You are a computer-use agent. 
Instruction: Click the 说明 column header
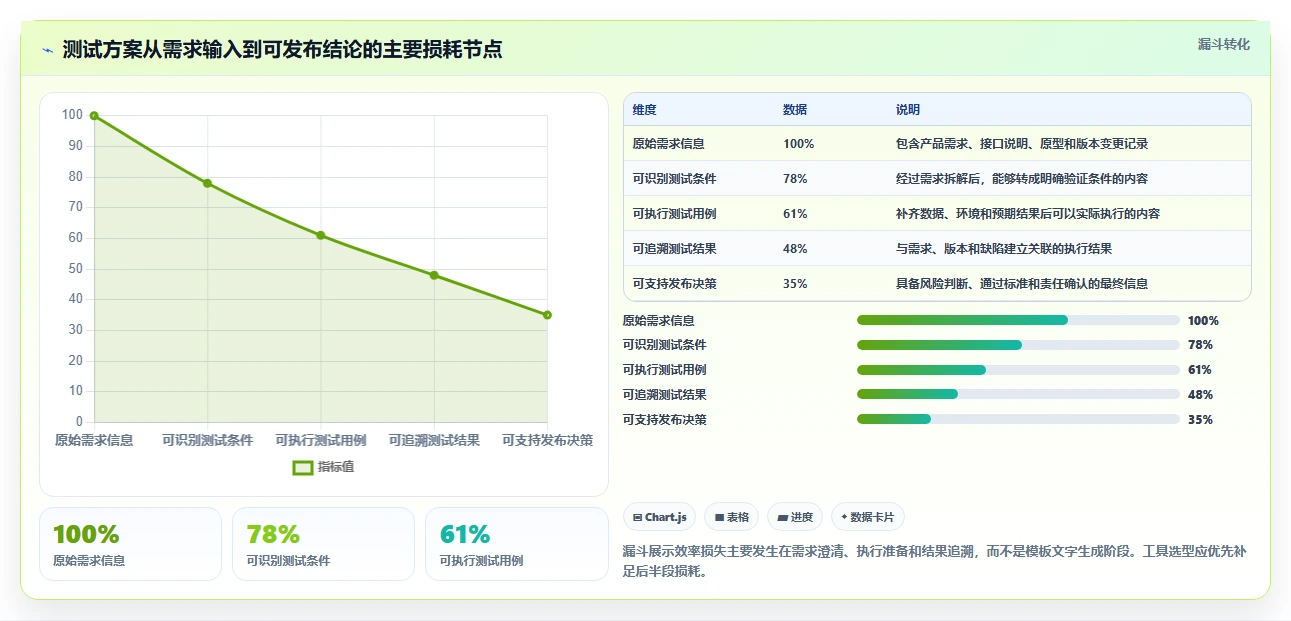pyautogui.click(x=908, y=110)
